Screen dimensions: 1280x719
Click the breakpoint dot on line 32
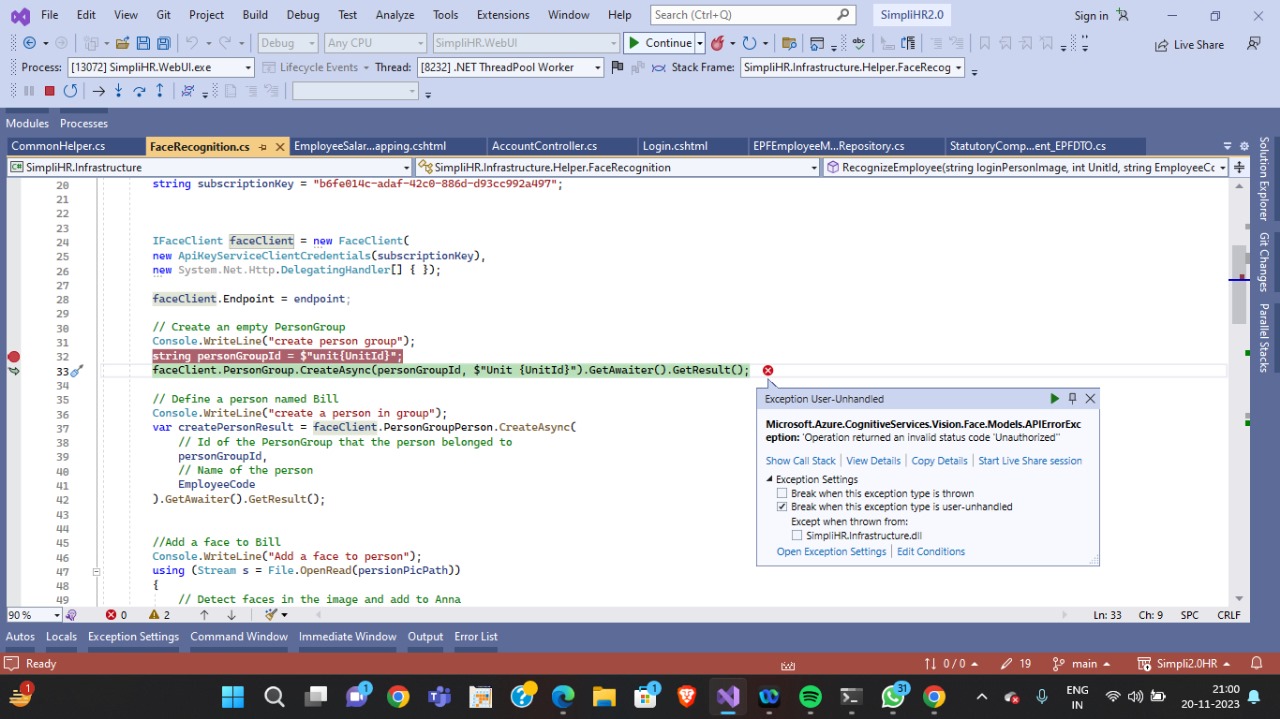14,357
